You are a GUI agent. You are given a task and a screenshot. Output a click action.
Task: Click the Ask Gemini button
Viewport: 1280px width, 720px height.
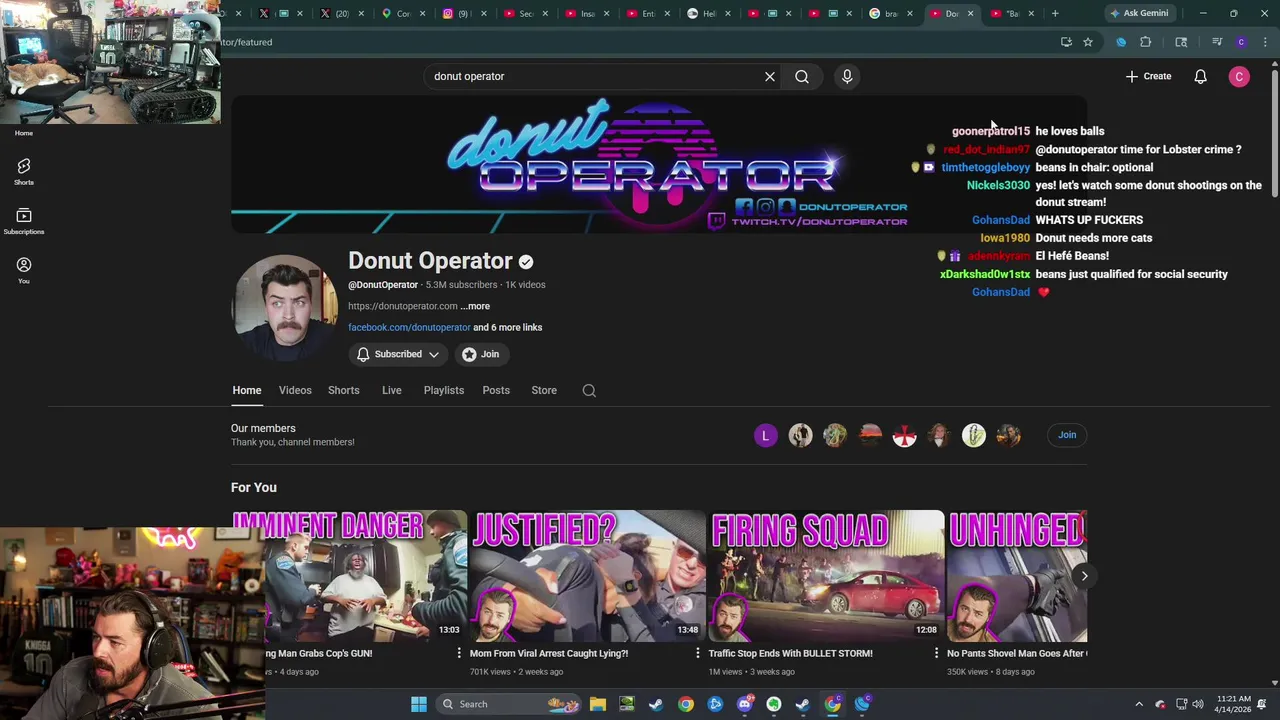[x=1139, y=13]
